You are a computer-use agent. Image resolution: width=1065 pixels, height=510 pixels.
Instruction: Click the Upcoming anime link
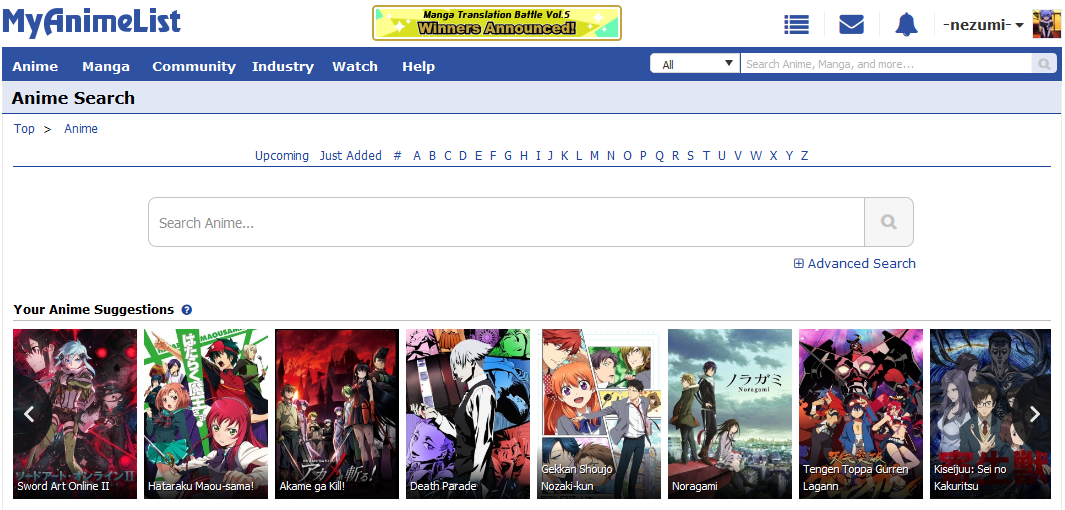click(282, 155)
